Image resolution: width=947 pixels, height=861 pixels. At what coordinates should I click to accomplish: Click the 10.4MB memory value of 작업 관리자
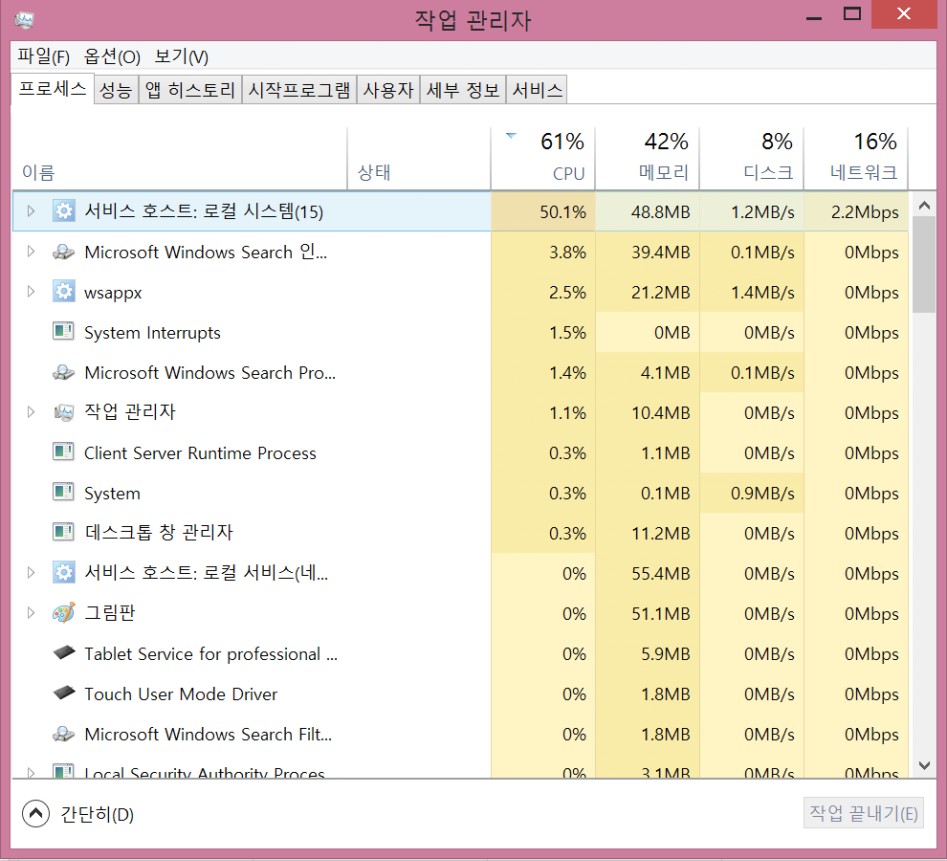tap(660, 413)
